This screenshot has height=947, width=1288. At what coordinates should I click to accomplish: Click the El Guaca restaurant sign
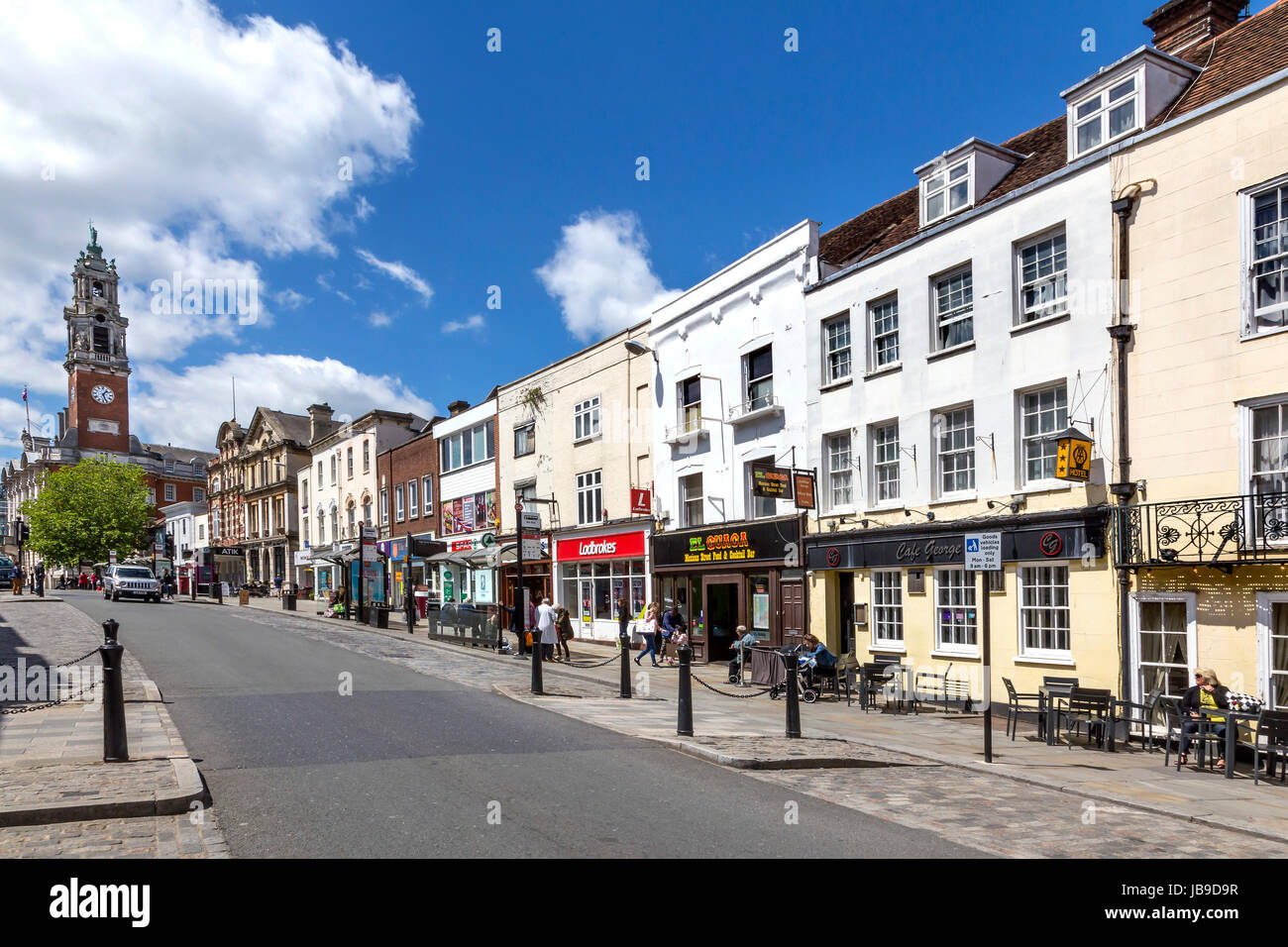pos(726,545)
